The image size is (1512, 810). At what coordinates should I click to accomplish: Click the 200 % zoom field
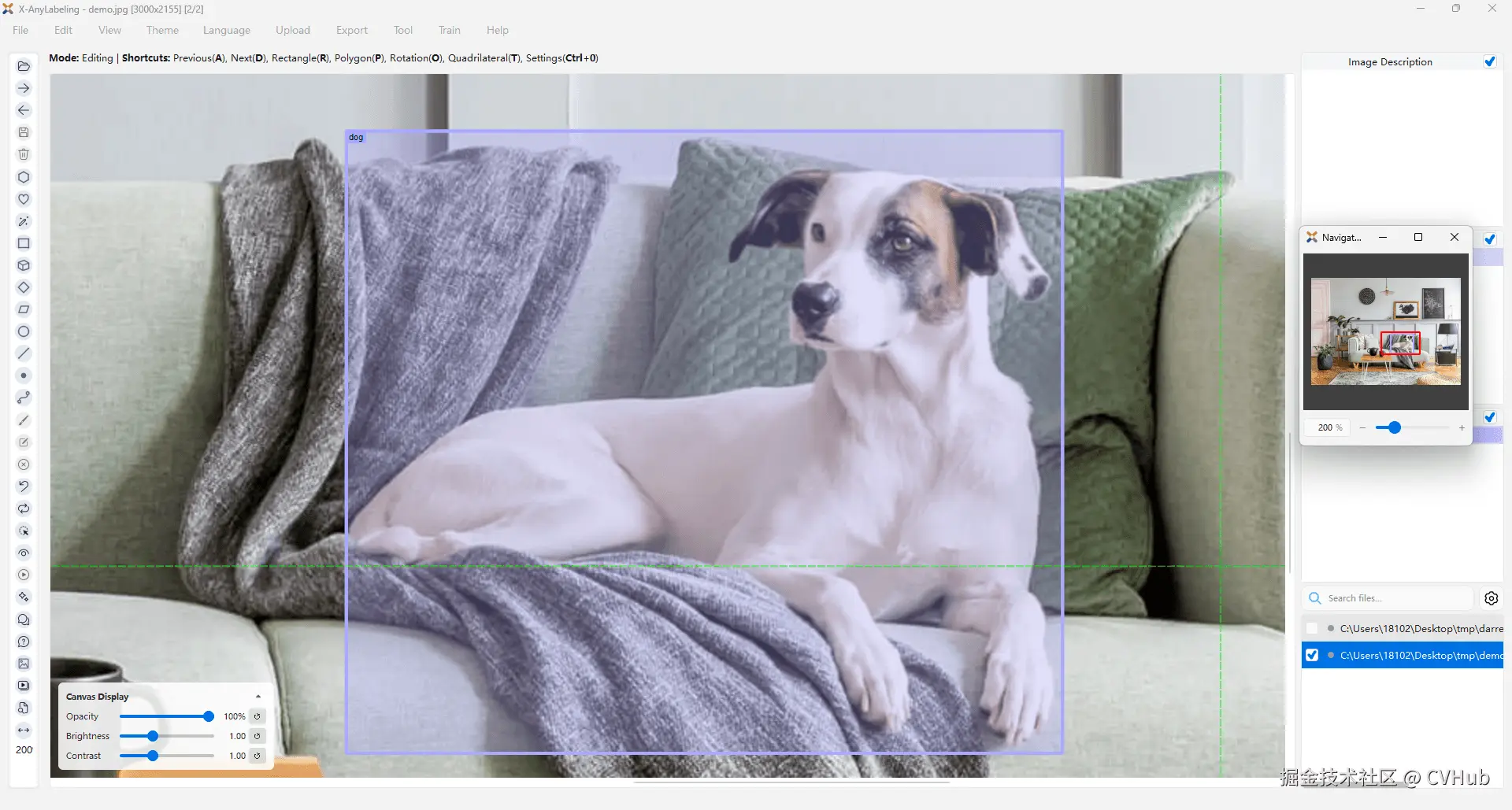pyautogui.click(x=1329, y=427)
